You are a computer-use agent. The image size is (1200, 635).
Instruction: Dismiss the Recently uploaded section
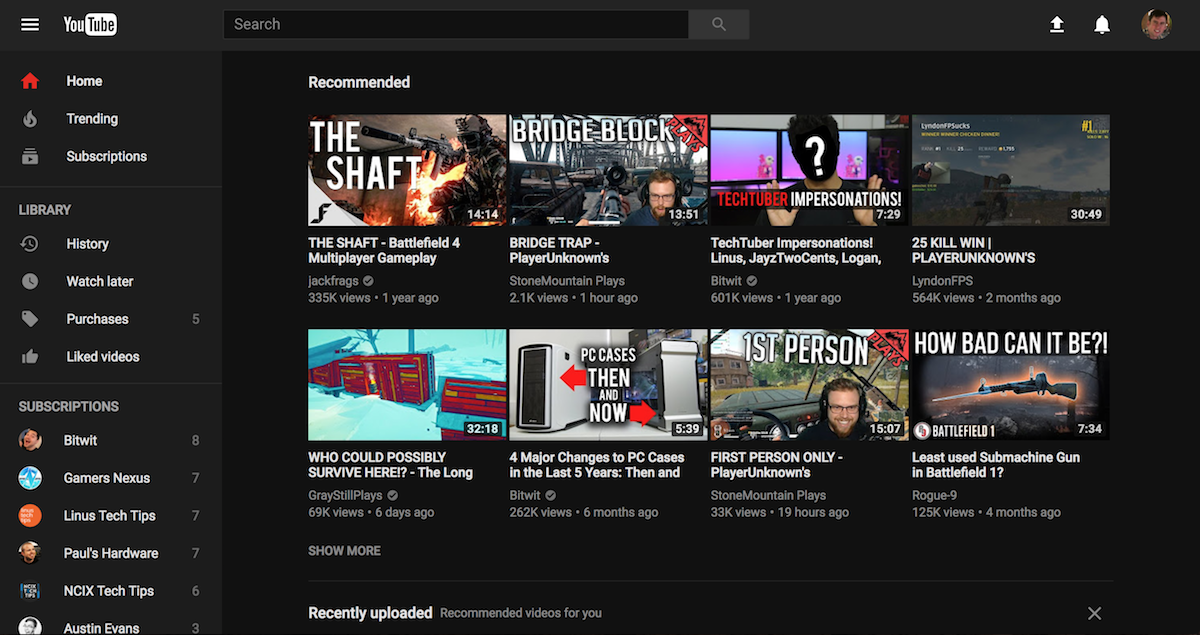[x=1094, y=613]
